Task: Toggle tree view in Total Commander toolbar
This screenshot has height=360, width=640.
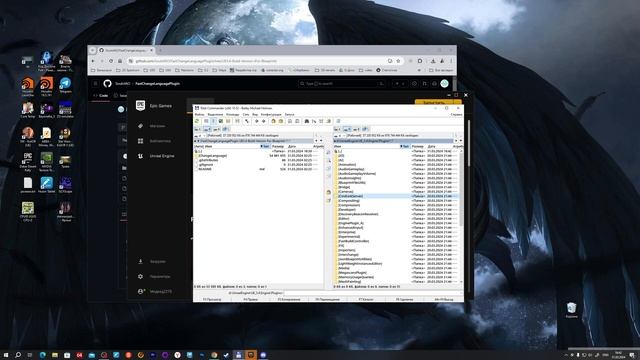Action: 228,121
